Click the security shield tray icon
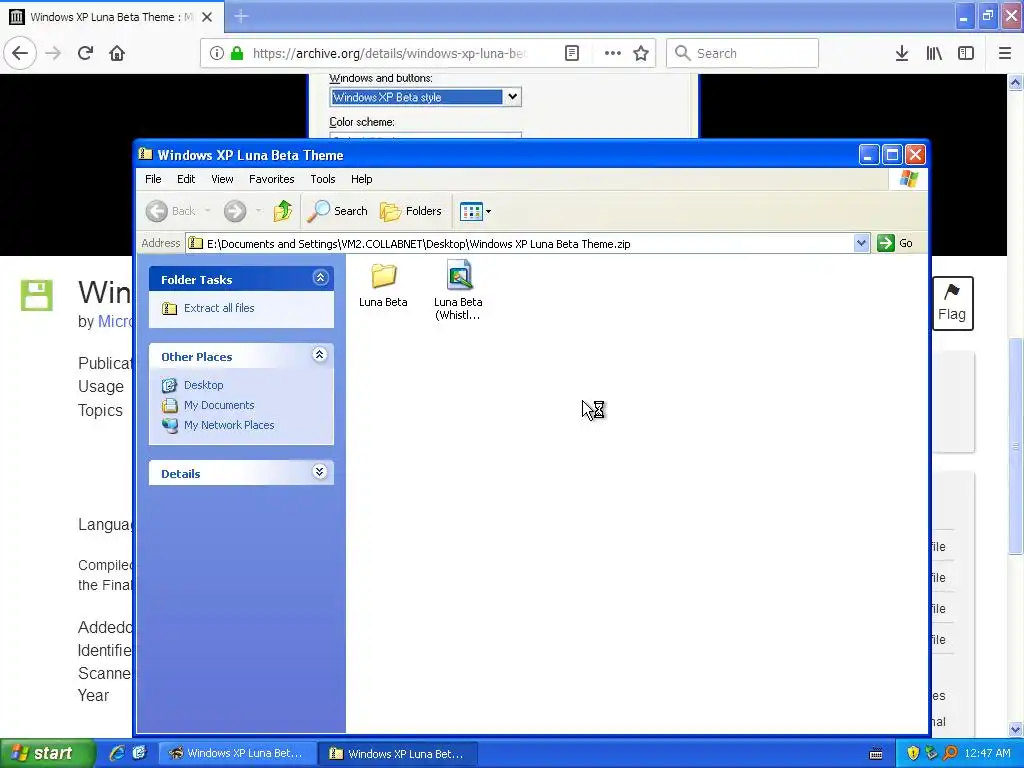The image size is (1024, 768). 913,754
